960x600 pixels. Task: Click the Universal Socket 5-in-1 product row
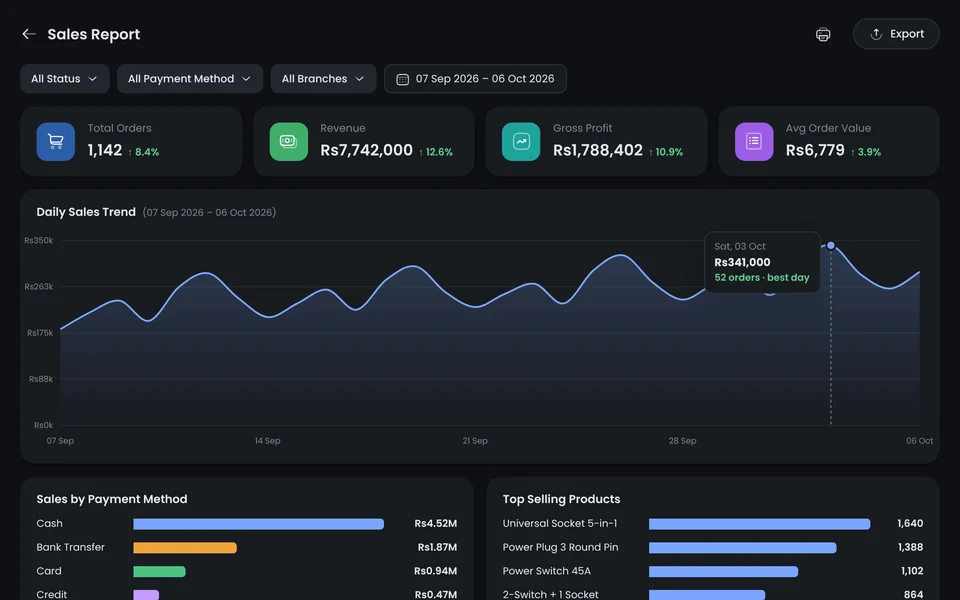point(713,523)
